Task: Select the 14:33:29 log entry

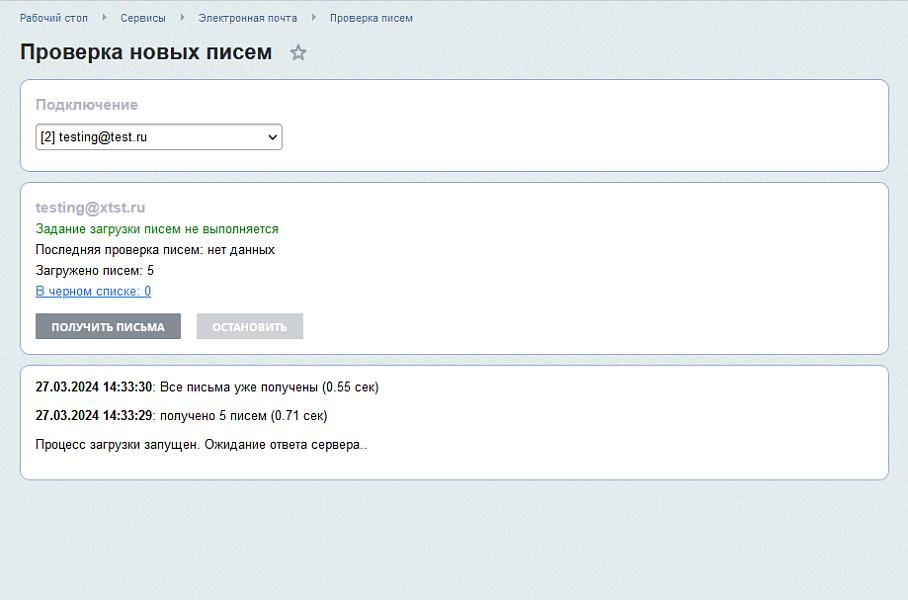Action: pyautogui.click(x=181, y=415)
